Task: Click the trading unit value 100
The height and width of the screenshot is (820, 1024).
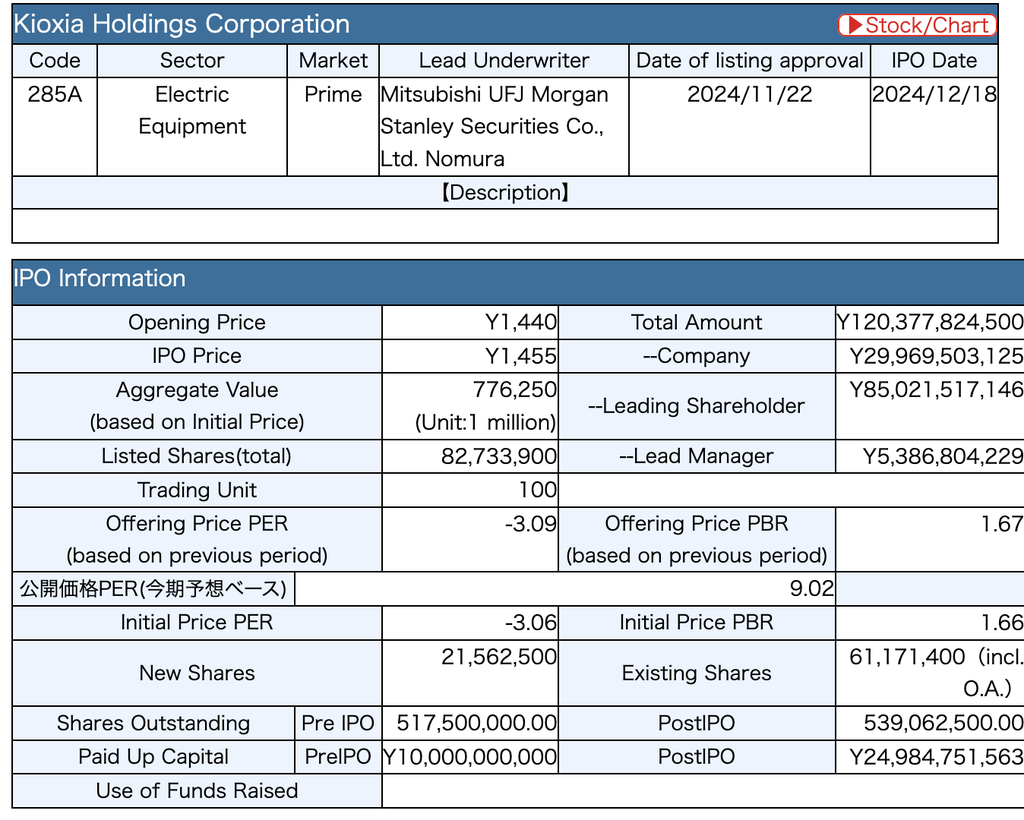Action: point(537,490)
